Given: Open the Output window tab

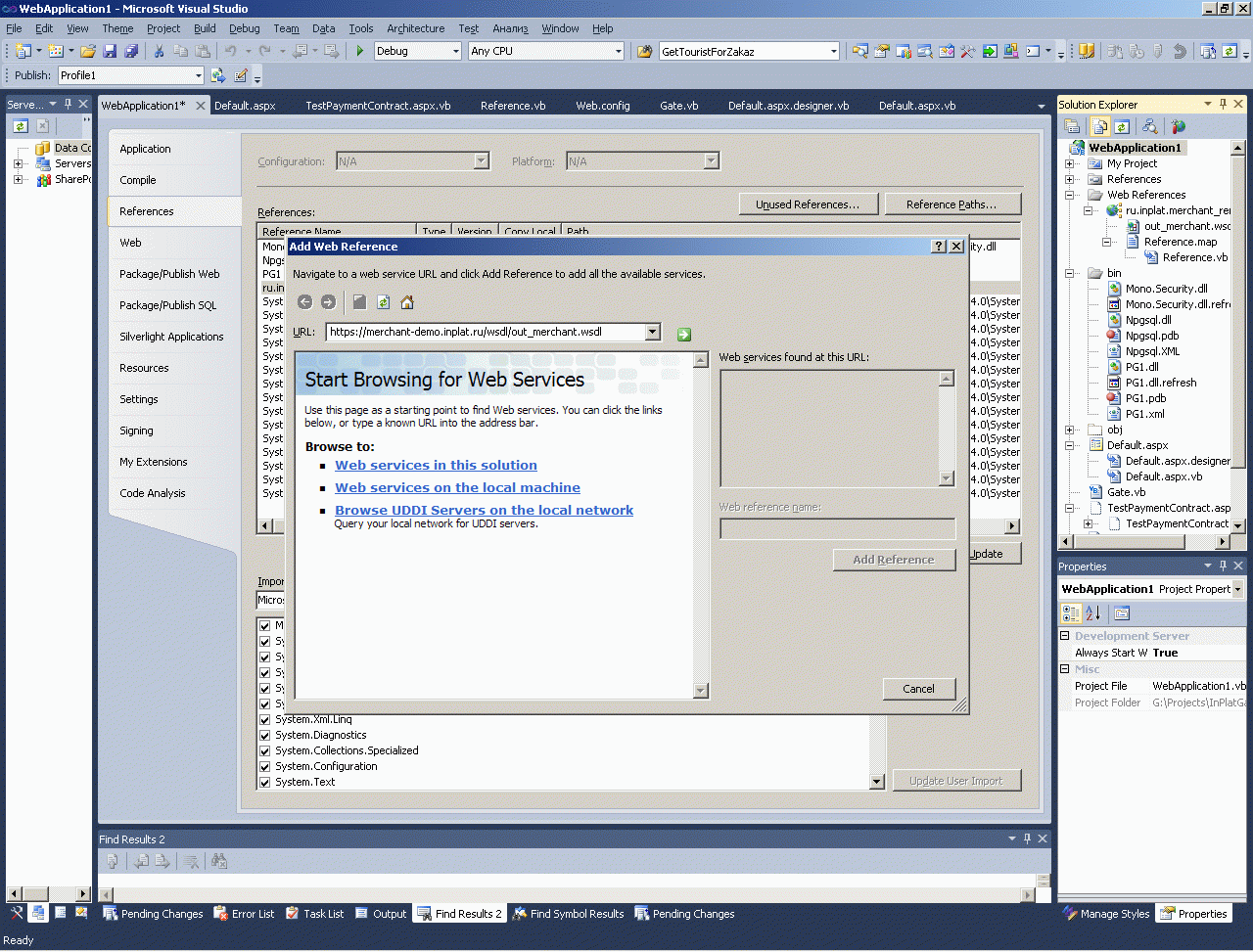Looking at the screenshot, I should pyautogui.click(x=381, y=914).
